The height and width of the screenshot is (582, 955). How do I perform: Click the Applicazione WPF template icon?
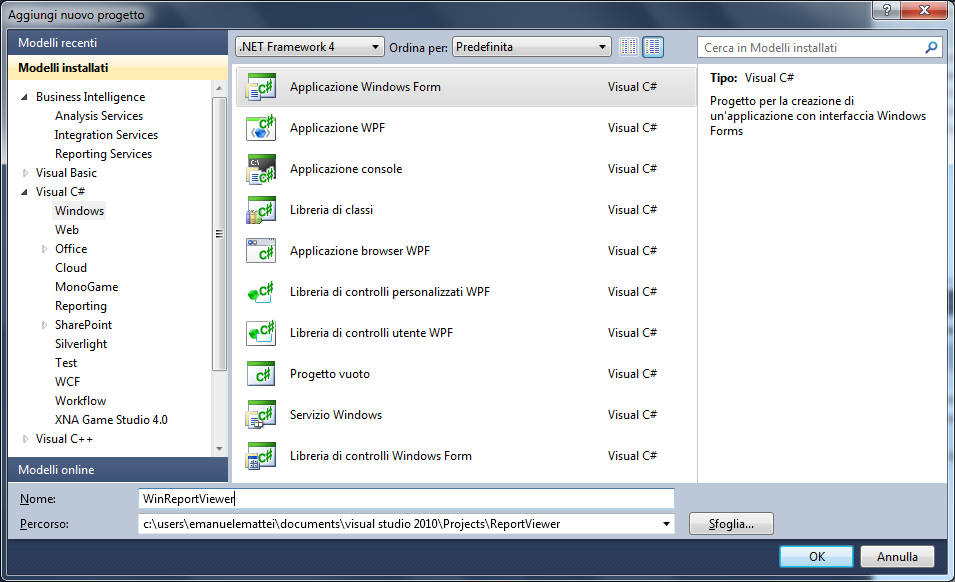[261, 128]
